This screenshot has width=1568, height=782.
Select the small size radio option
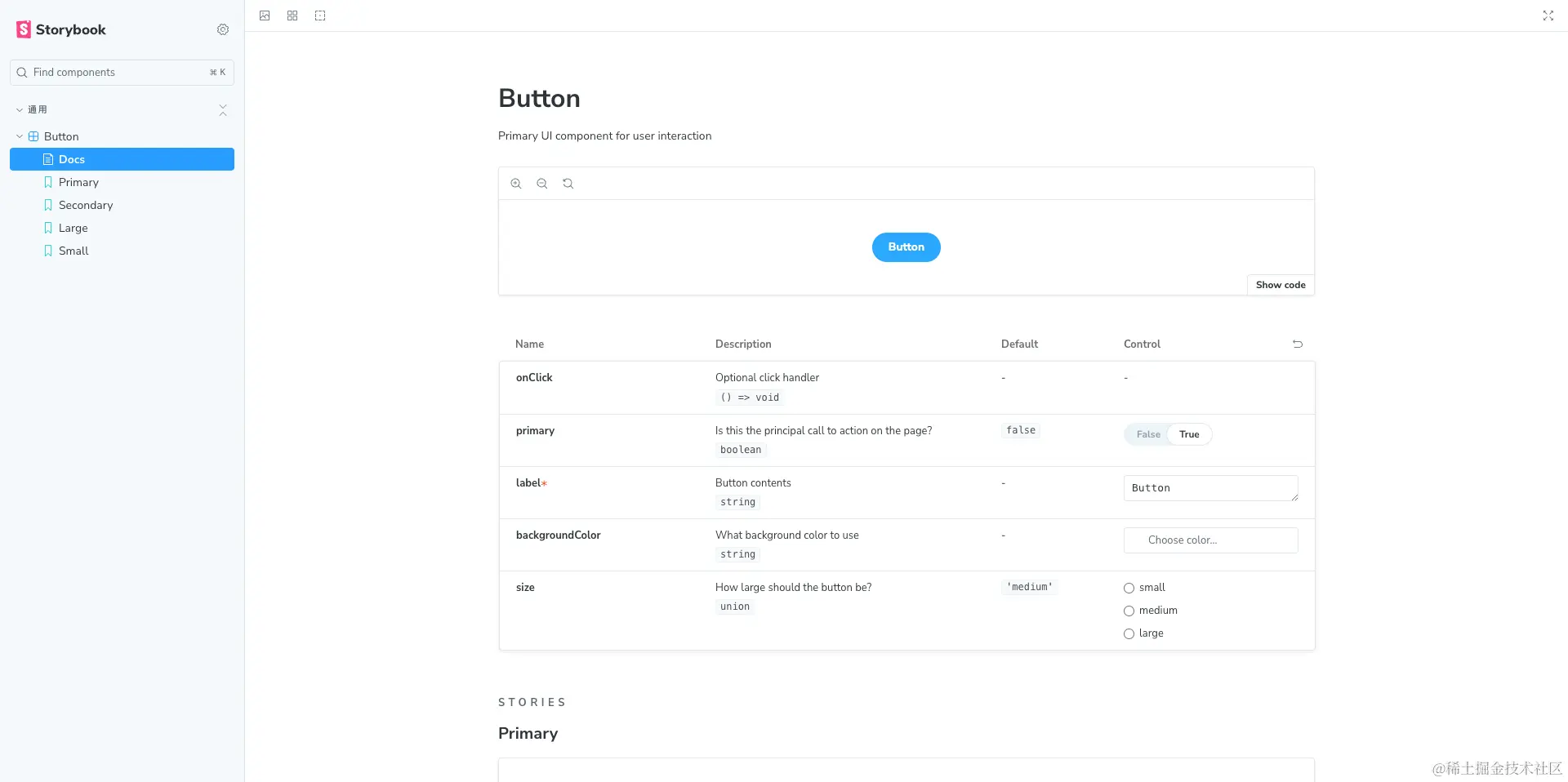click(x=1129, y=588)
